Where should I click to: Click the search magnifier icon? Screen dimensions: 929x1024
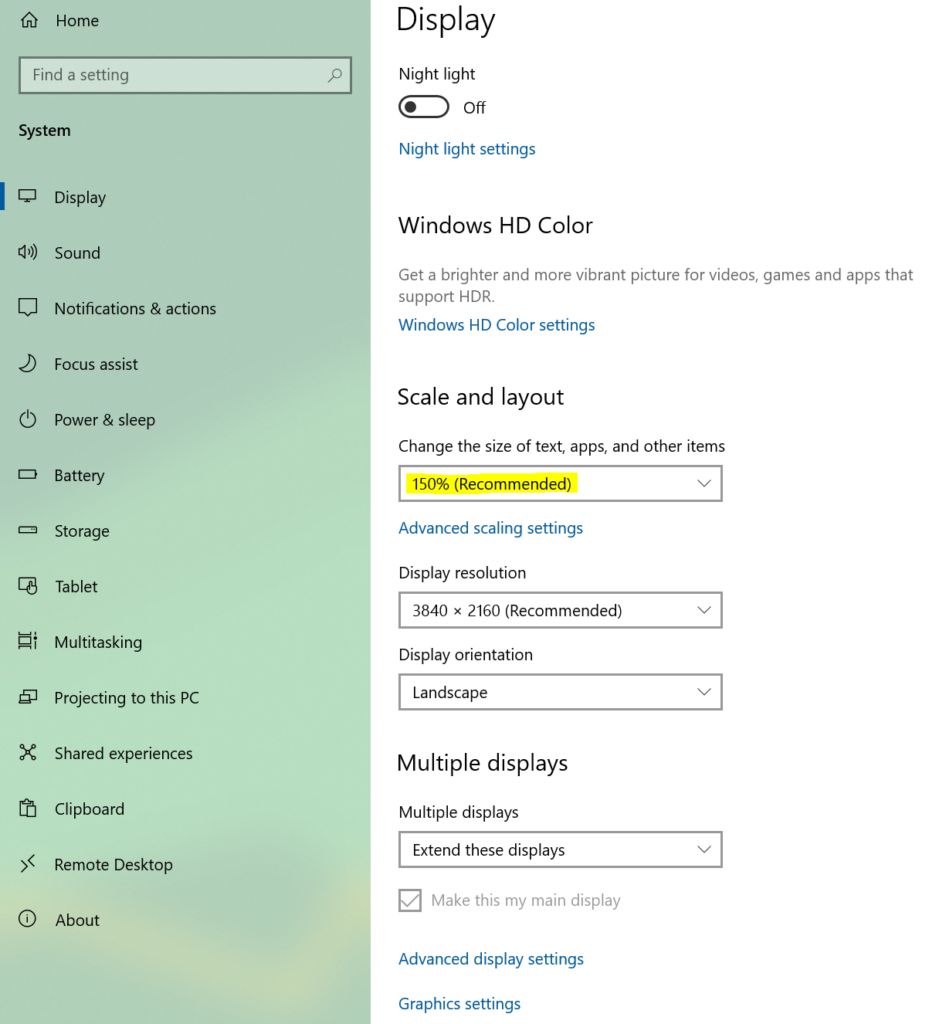pyautogui.click(x=335, y=75)
